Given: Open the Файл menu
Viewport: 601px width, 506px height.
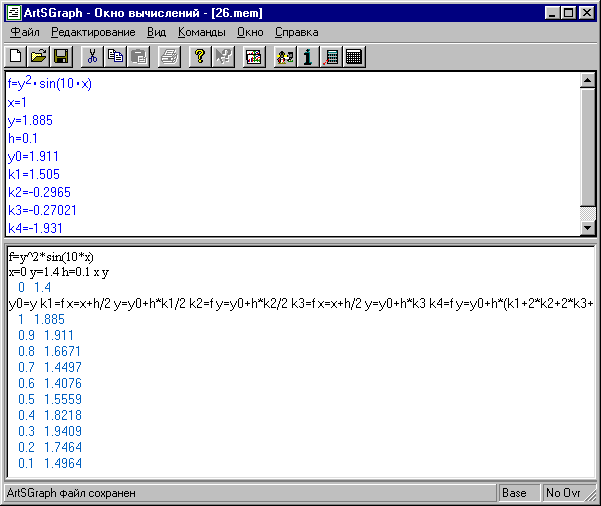Looking at the screenshot, I should [25, 33].
